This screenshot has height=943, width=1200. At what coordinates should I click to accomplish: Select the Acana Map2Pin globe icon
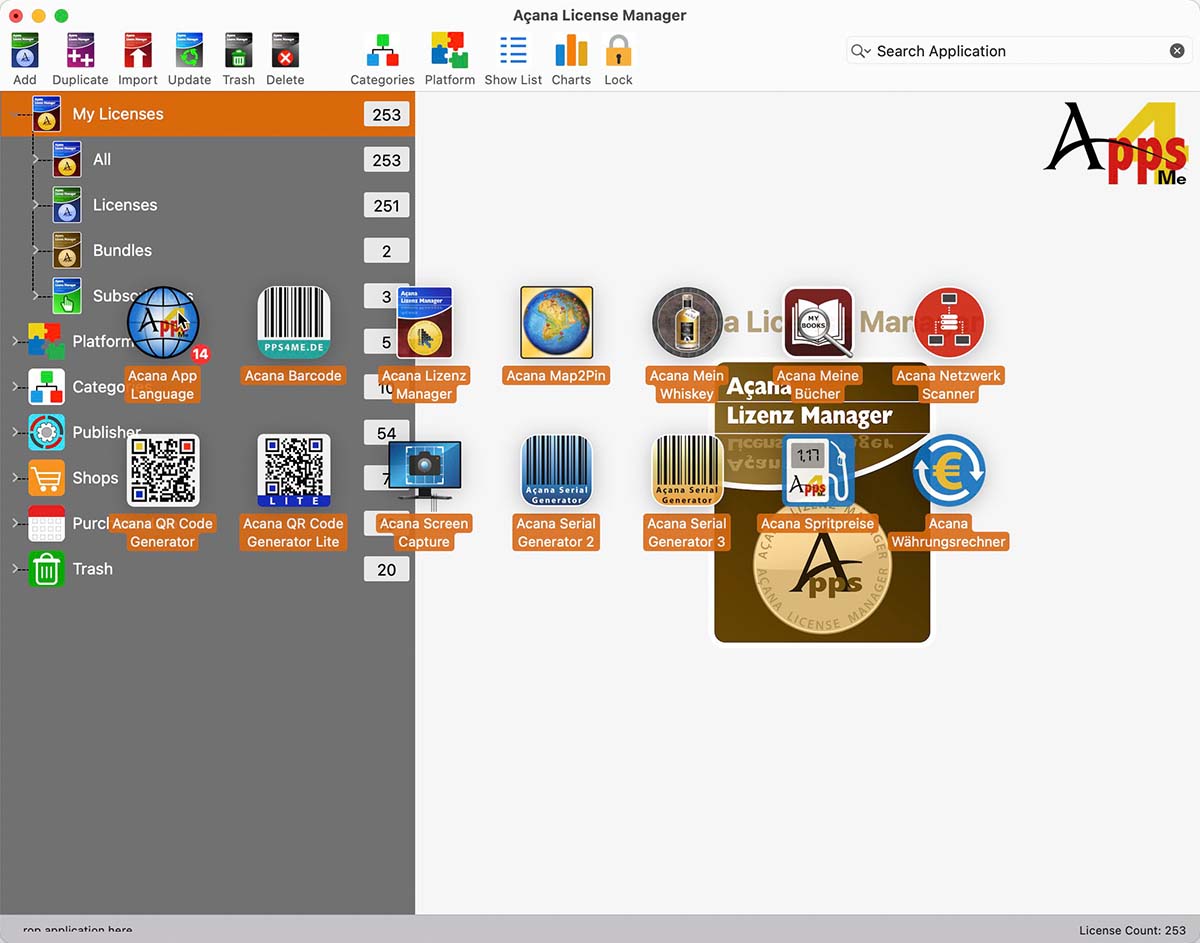click(557, 323)
